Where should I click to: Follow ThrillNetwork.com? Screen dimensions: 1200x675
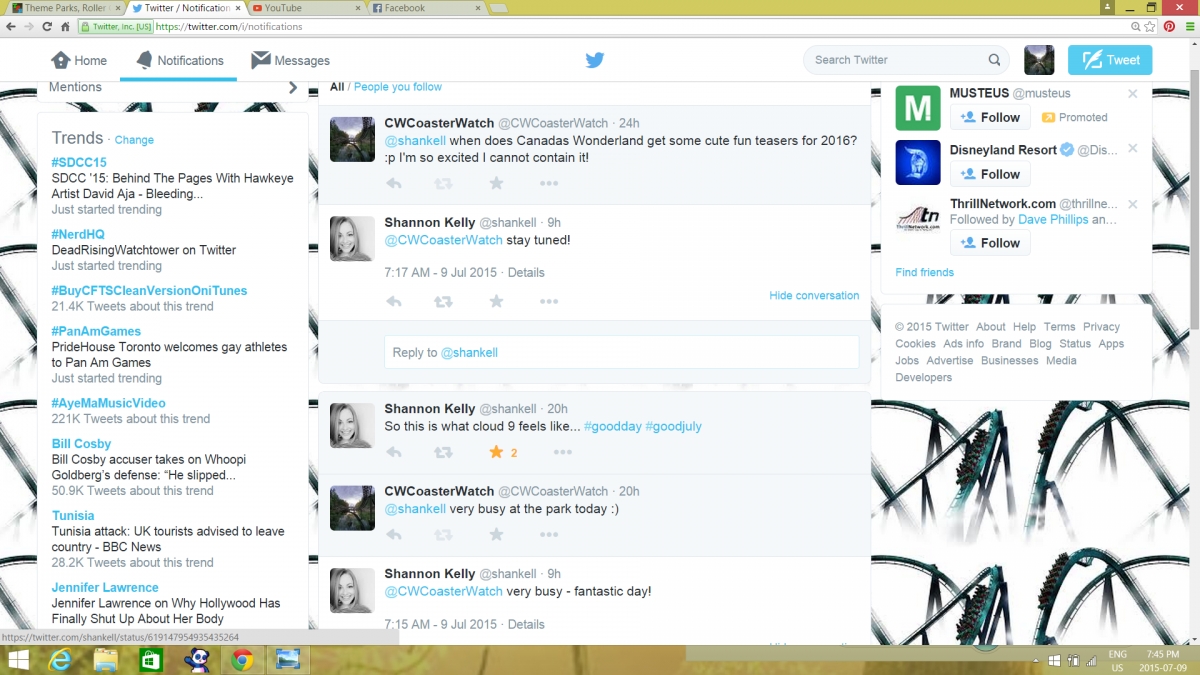pos(990,243)
